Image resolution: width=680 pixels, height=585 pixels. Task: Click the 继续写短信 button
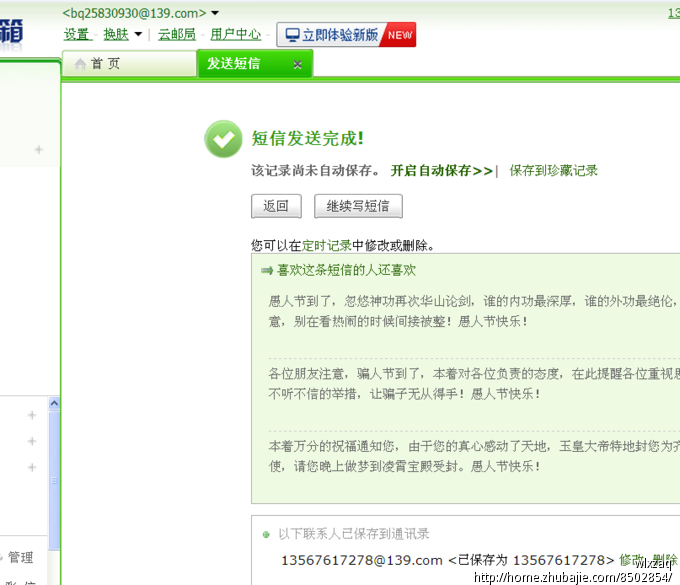click(x=358, y=206)
